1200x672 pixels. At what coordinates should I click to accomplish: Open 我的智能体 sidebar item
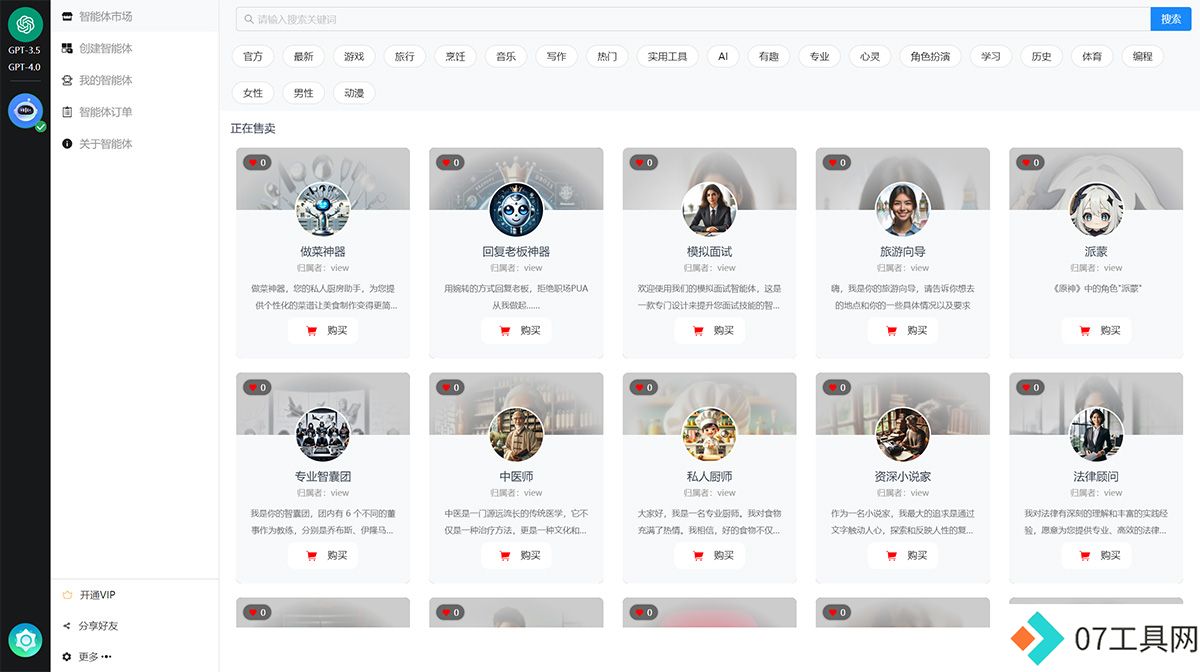tap(134, 80)
